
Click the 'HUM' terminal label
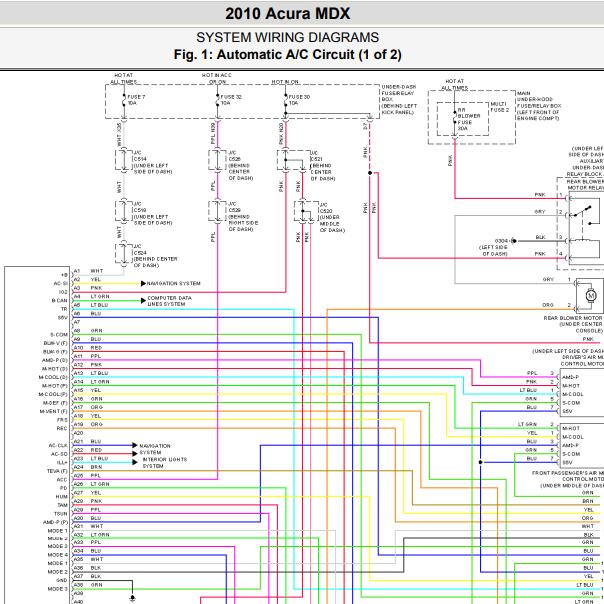62,497
